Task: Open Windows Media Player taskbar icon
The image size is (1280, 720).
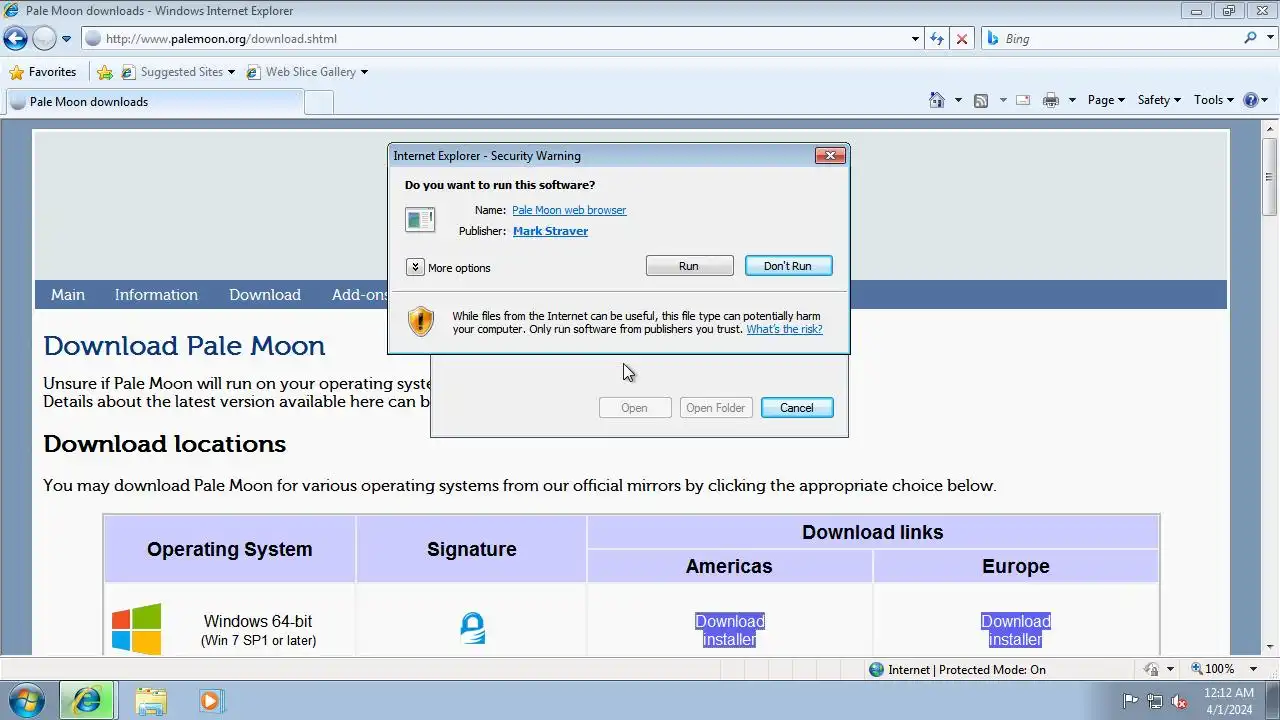Action: coord(211,701)
